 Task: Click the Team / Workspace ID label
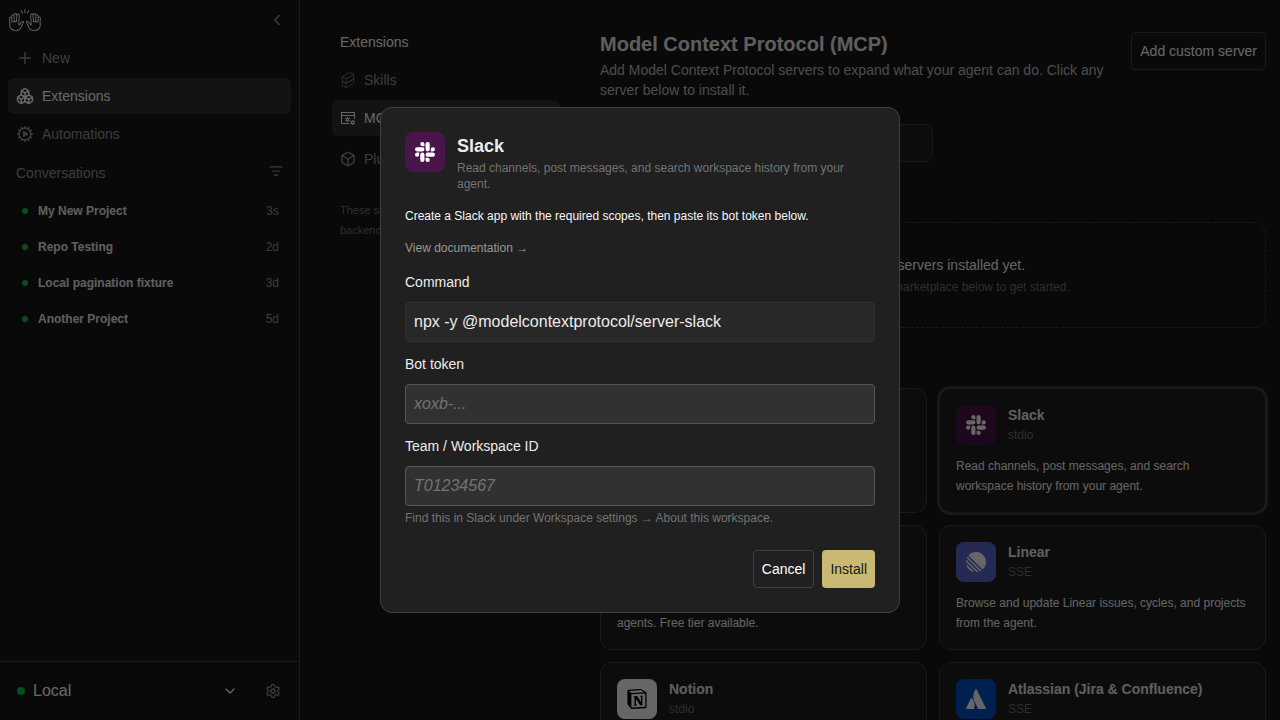click(x=472, y=446)
